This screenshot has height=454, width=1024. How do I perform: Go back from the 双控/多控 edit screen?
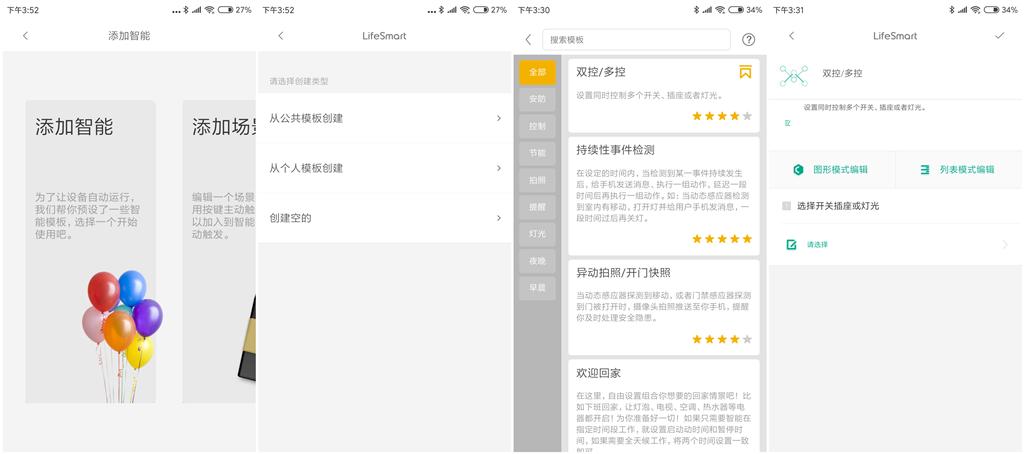[x=792, y=36]
